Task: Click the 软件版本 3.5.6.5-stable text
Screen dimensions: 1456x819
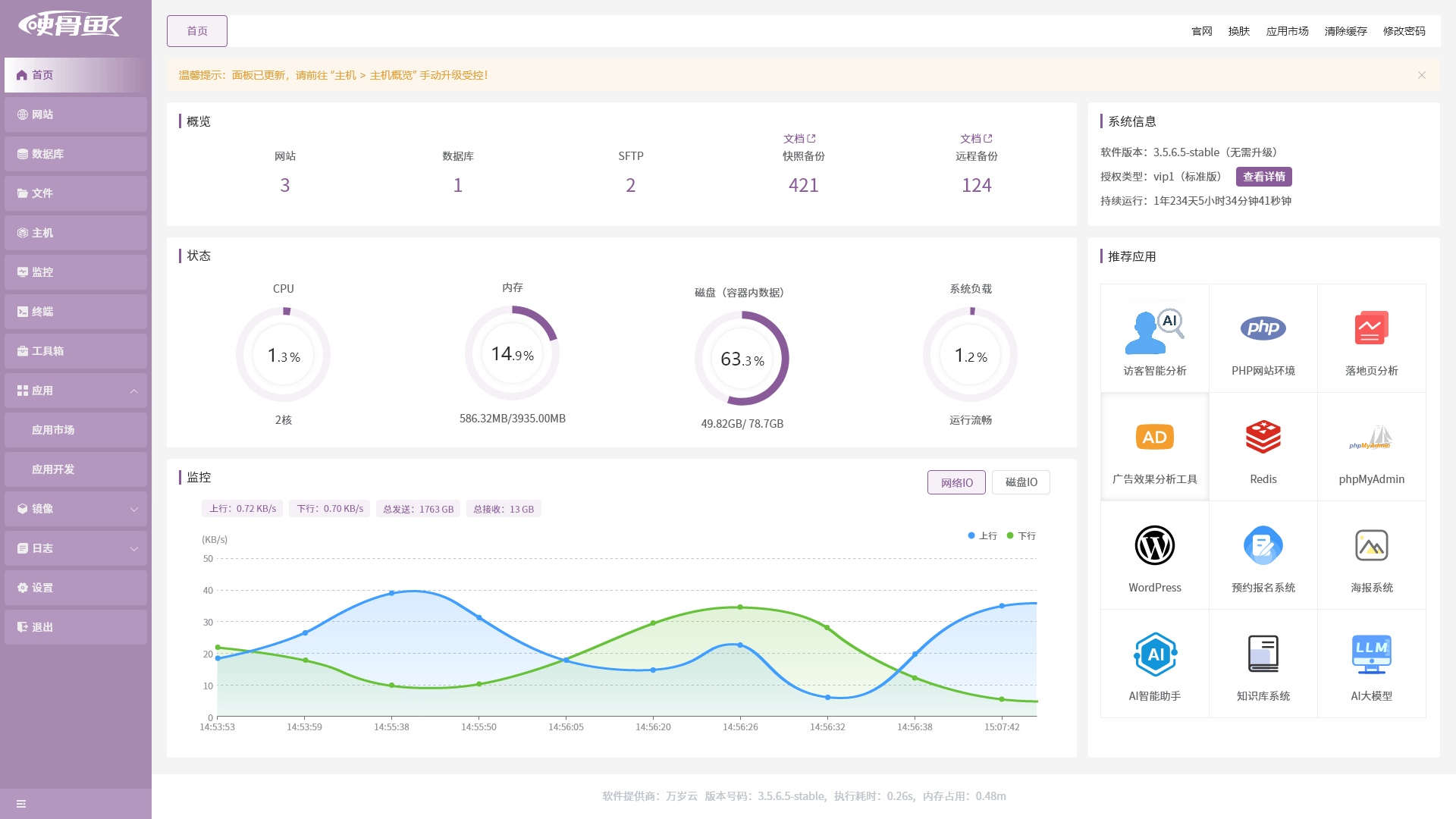Action: click(1189, 152)
